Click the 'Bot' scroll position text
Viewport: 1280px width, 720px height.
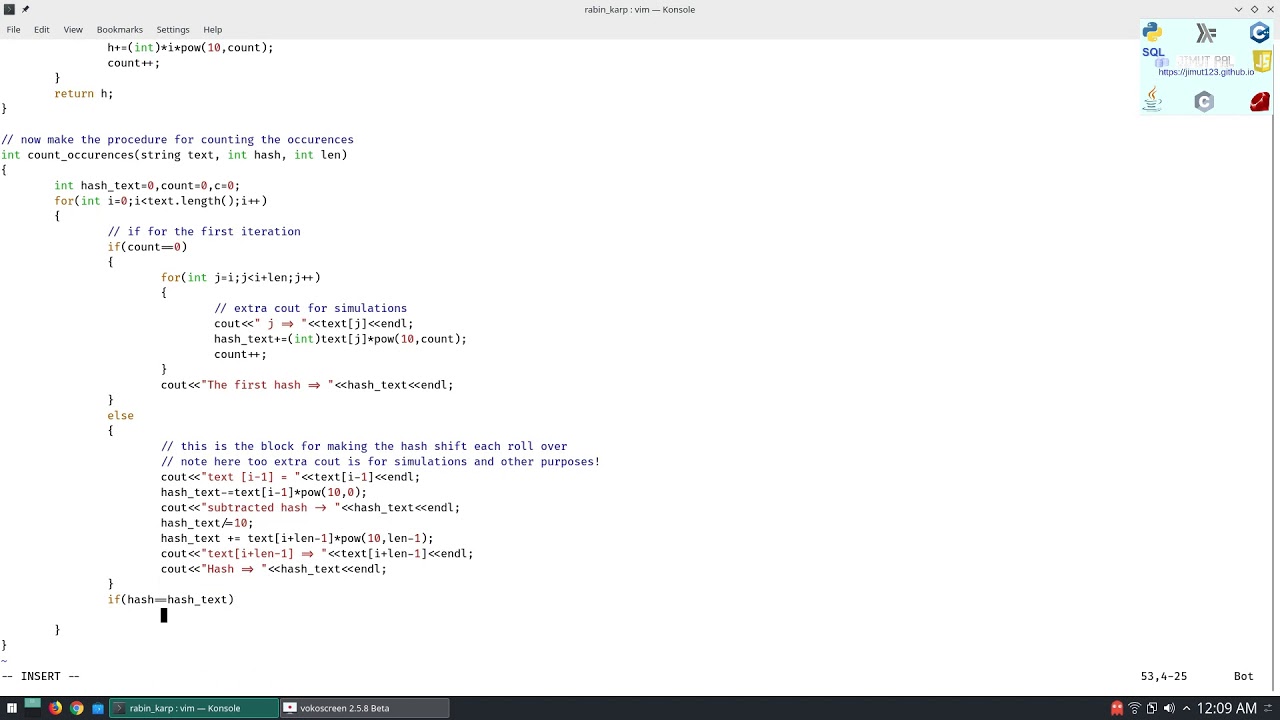(1243, 676)
